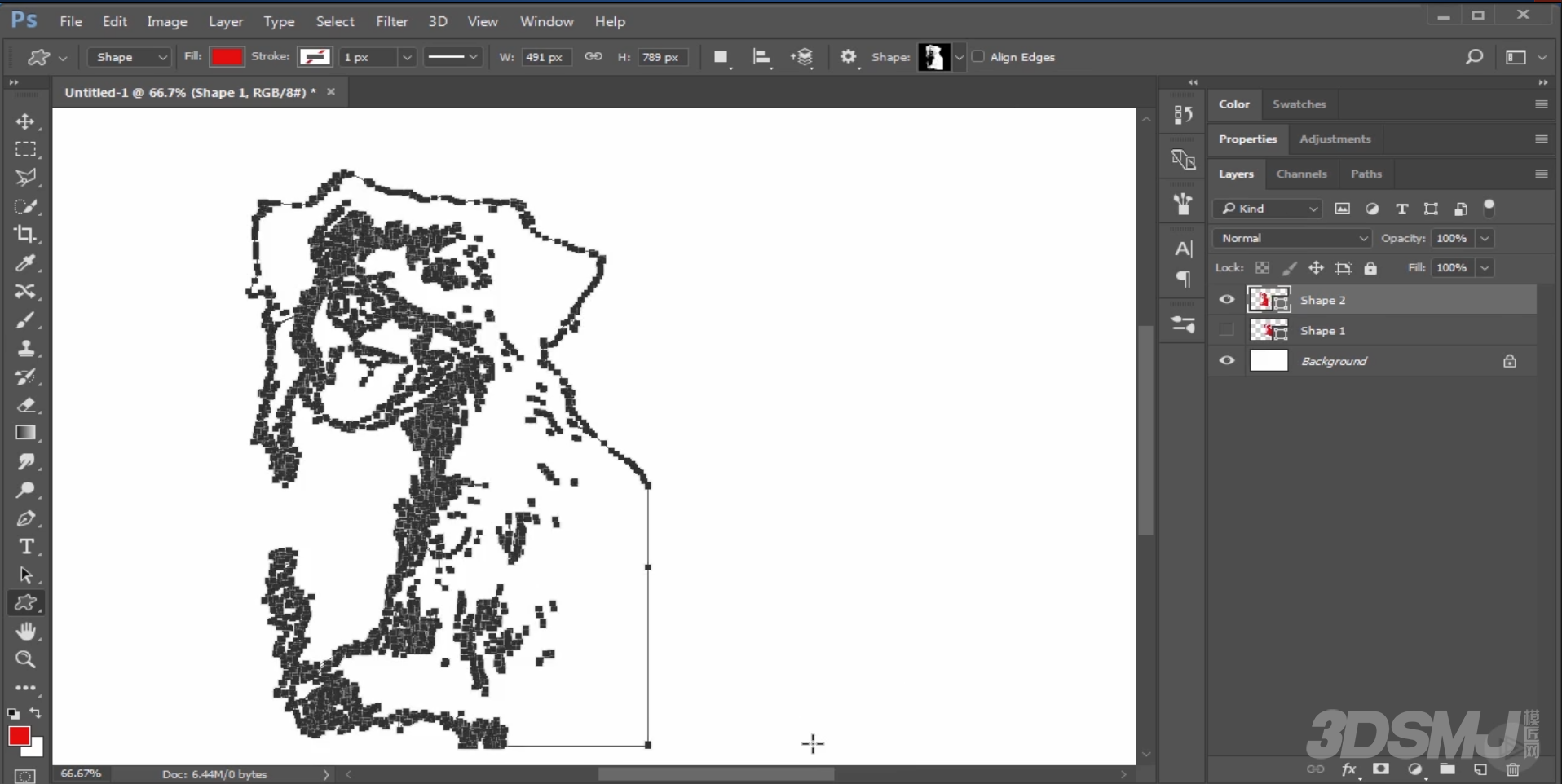Open the layer Kind filter dropdown
1562x784 pixels.
1268,209
